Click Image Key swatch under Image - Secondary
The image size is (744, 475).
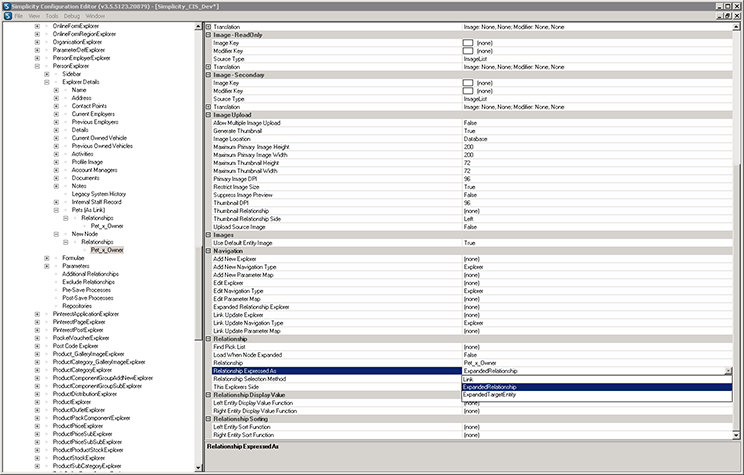click(x=468, y=83)
